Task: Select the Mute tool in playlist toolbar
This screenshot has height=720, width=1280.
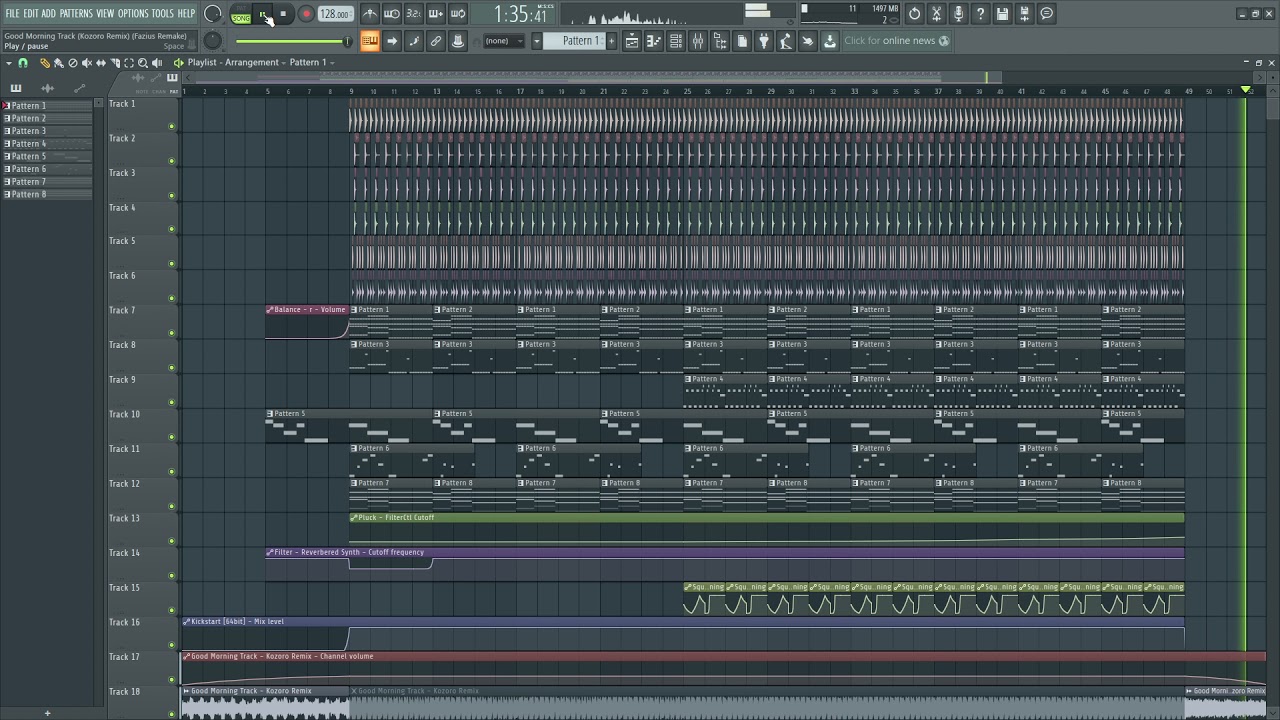Action: coord(86,63)
